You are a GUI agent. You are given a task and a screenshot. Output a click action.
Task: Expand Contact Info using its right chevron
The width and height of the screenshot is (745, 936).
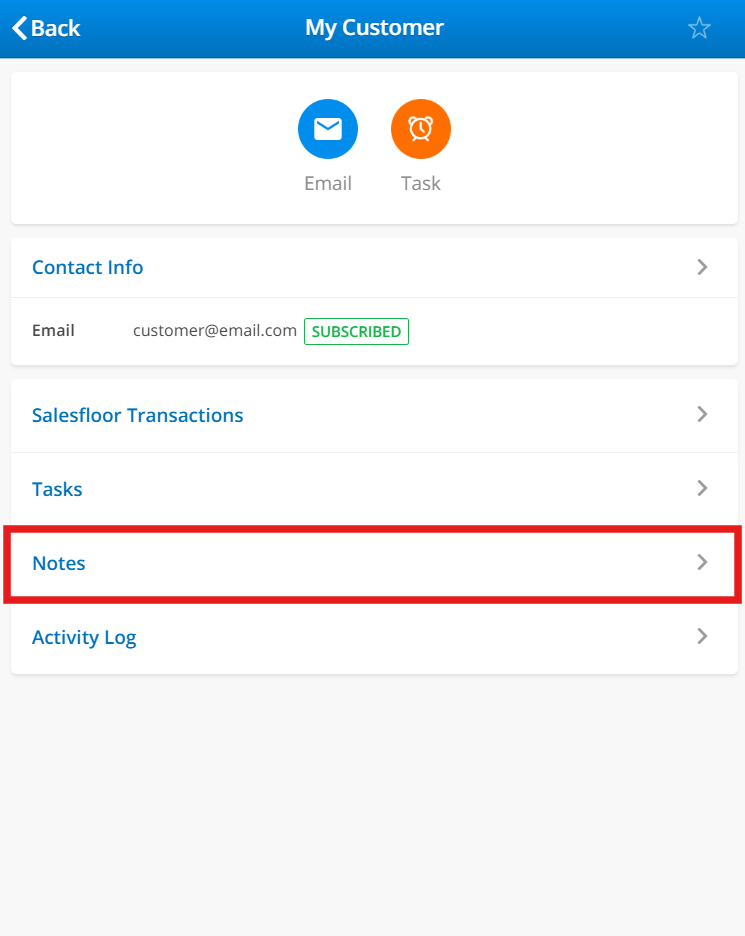click(x=702, y=267)
